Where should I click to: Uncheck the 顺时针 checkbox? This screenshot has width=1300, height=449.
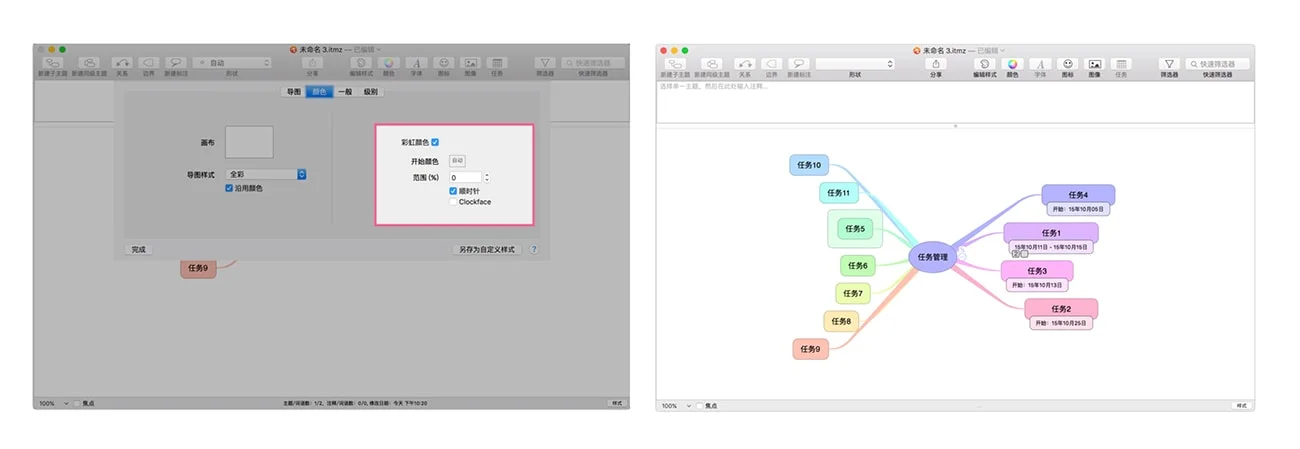453,191
